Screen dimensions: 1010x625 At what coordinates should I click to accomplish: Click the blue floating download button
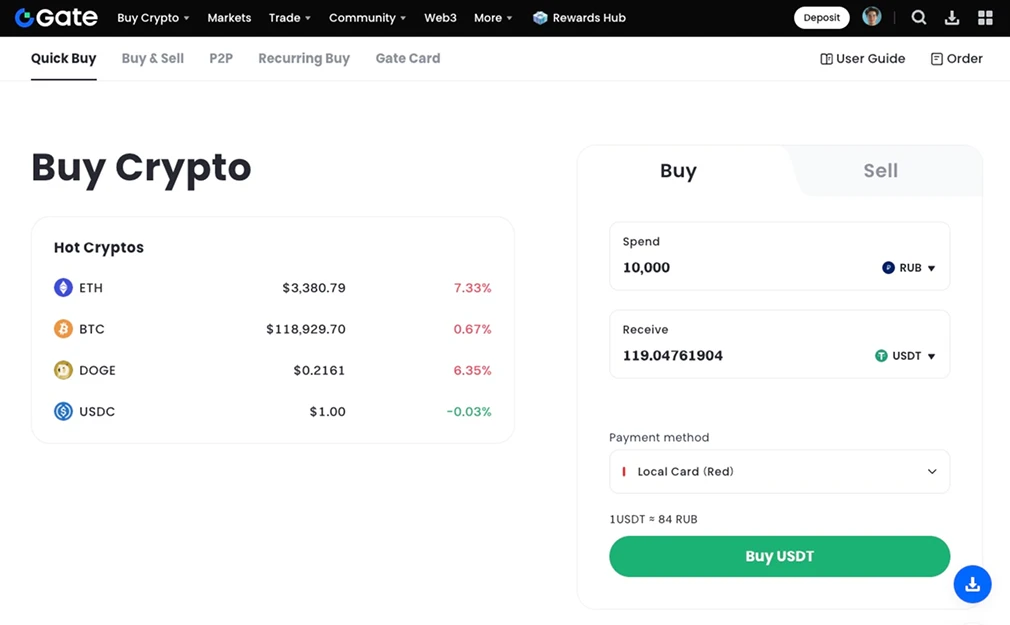tap(972, 584)
